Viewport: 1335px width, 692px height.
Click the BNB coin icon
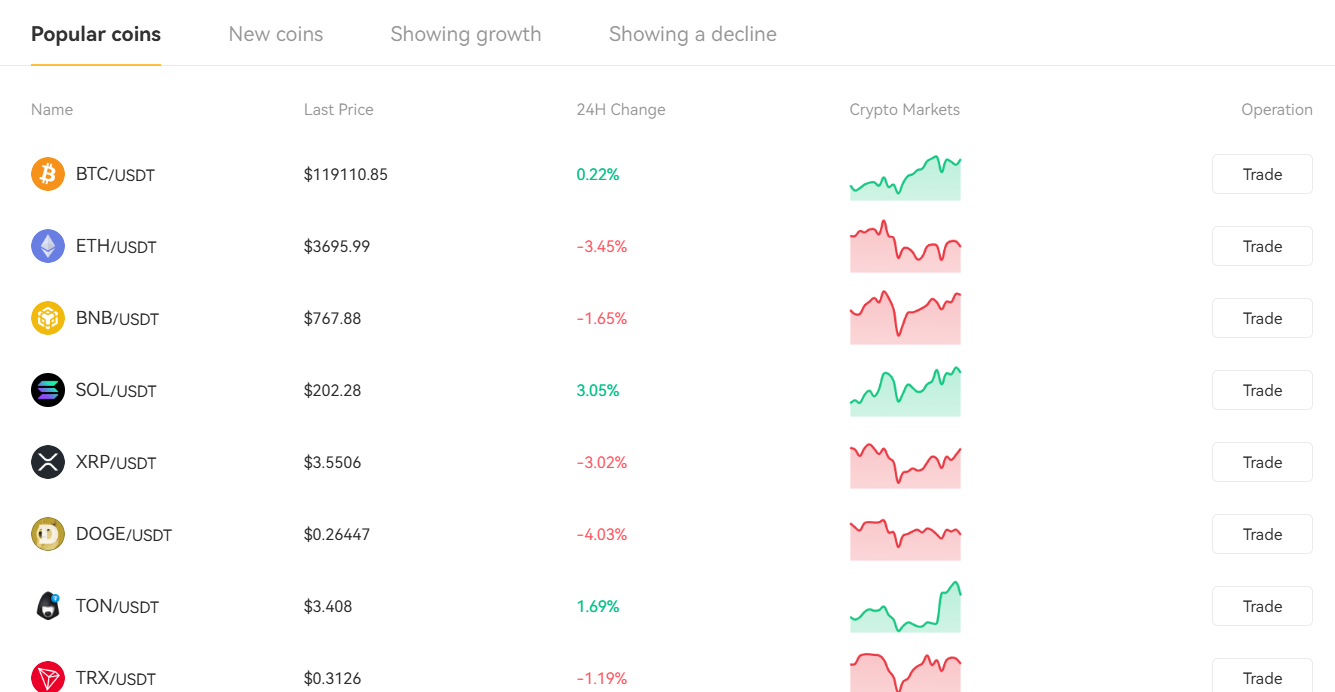tap(48, 318)
